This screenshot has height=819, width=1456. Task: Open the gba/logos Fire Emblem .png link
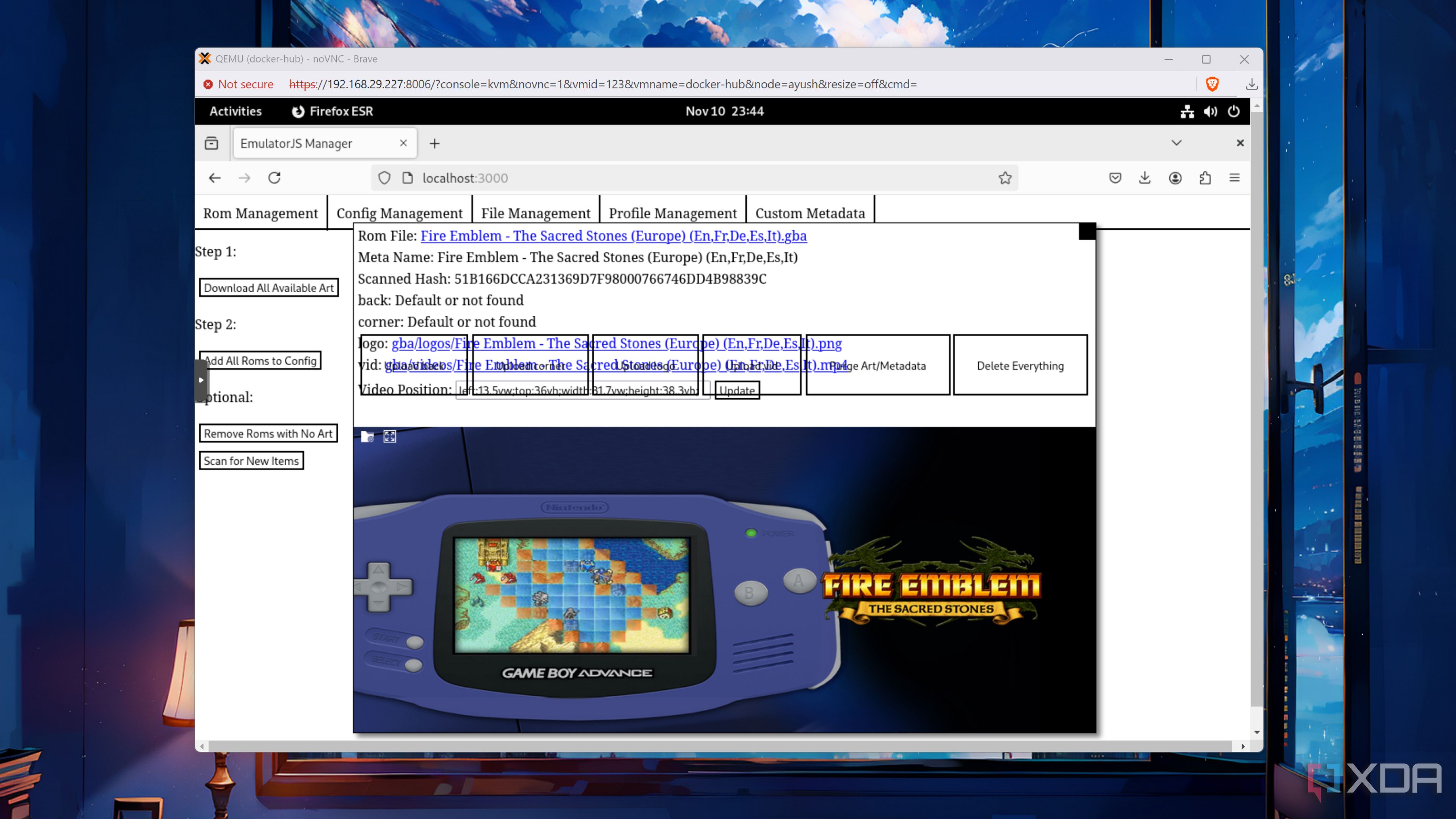click(617, 343)
